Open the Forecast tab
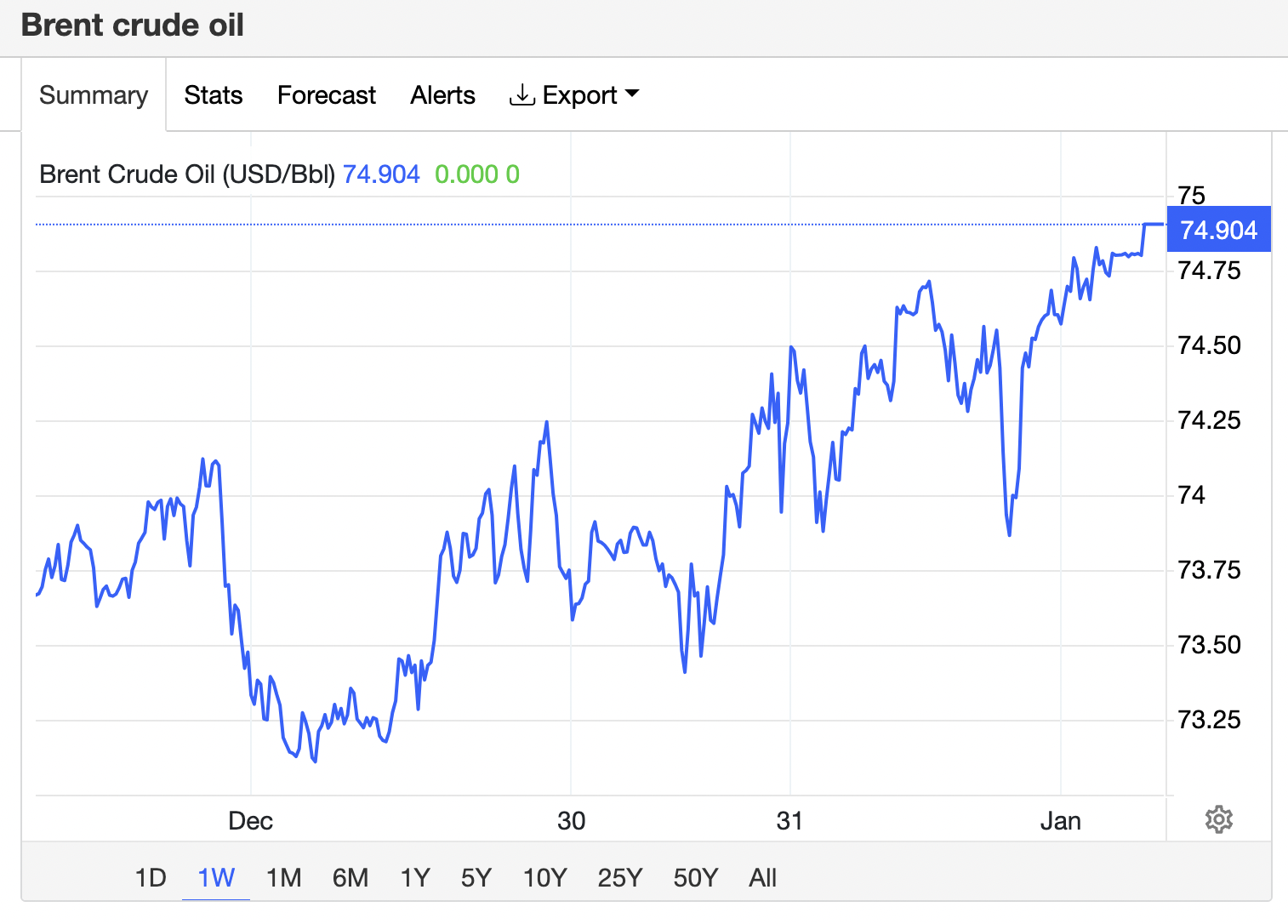The height and width of the screenshot is (924, 1288). pos(327,94)
